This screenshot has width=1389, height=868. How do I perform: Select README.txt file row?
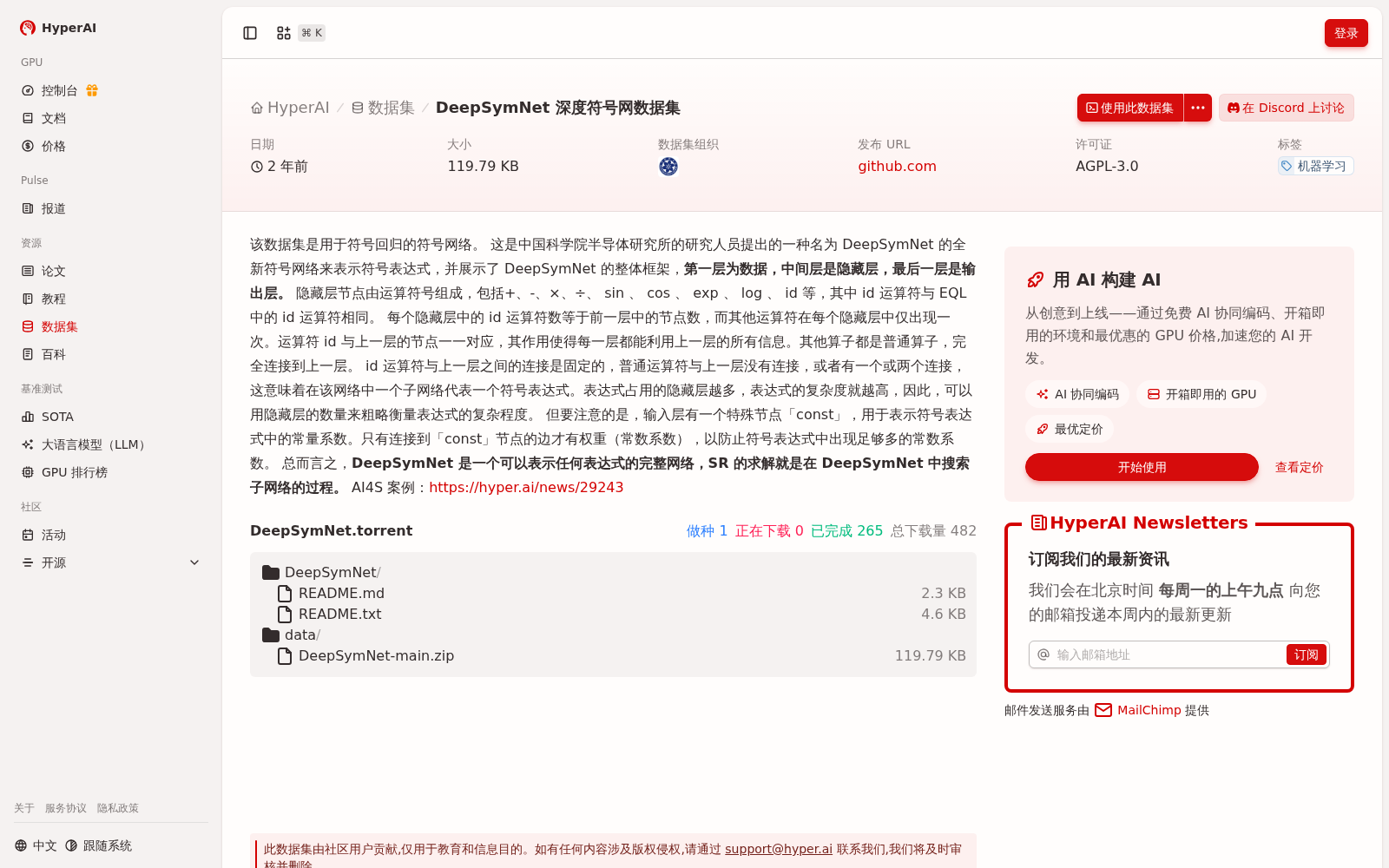pos(613,615)
